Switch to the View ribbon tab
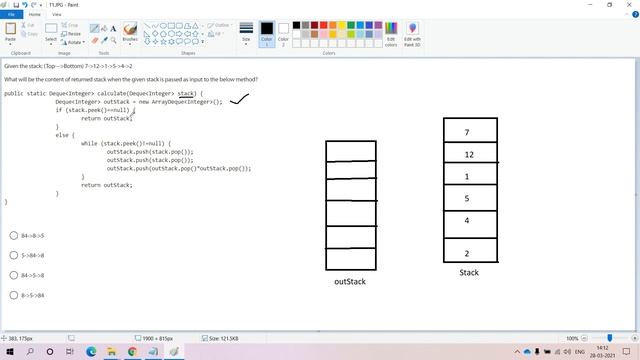The height and width of the screenshot is (360, 640). (x=56, y=14)
